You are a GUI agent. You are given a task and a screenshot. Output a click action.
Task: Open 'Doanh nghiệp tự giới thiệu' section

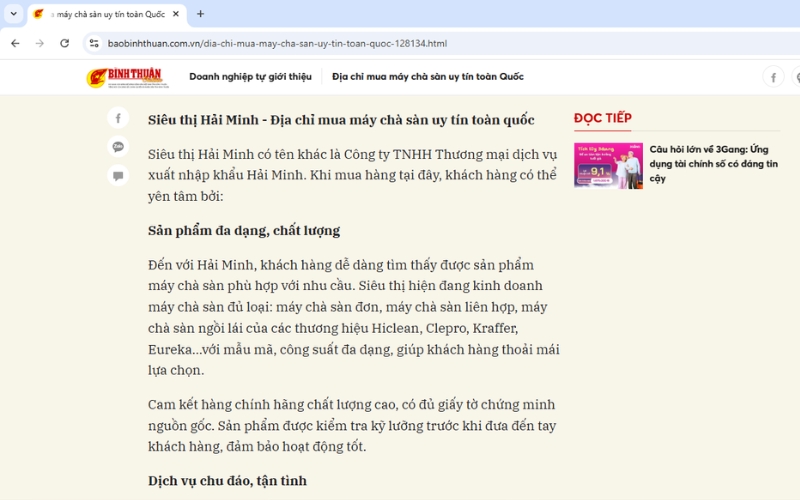coord(250,77)
